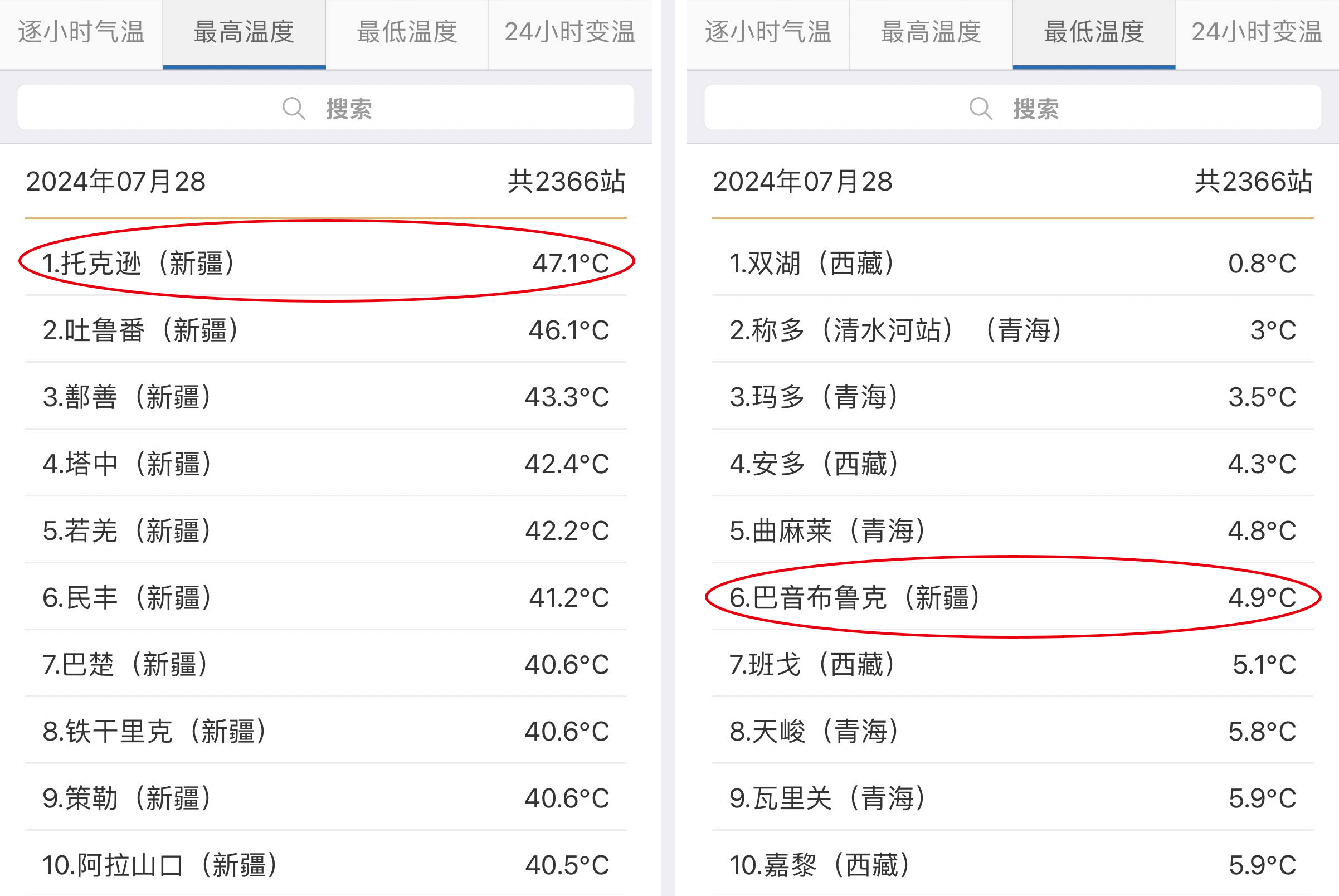Open 逐小时气温 tab in right panel
1339x896 pixels.
click(x=767, y=32)
